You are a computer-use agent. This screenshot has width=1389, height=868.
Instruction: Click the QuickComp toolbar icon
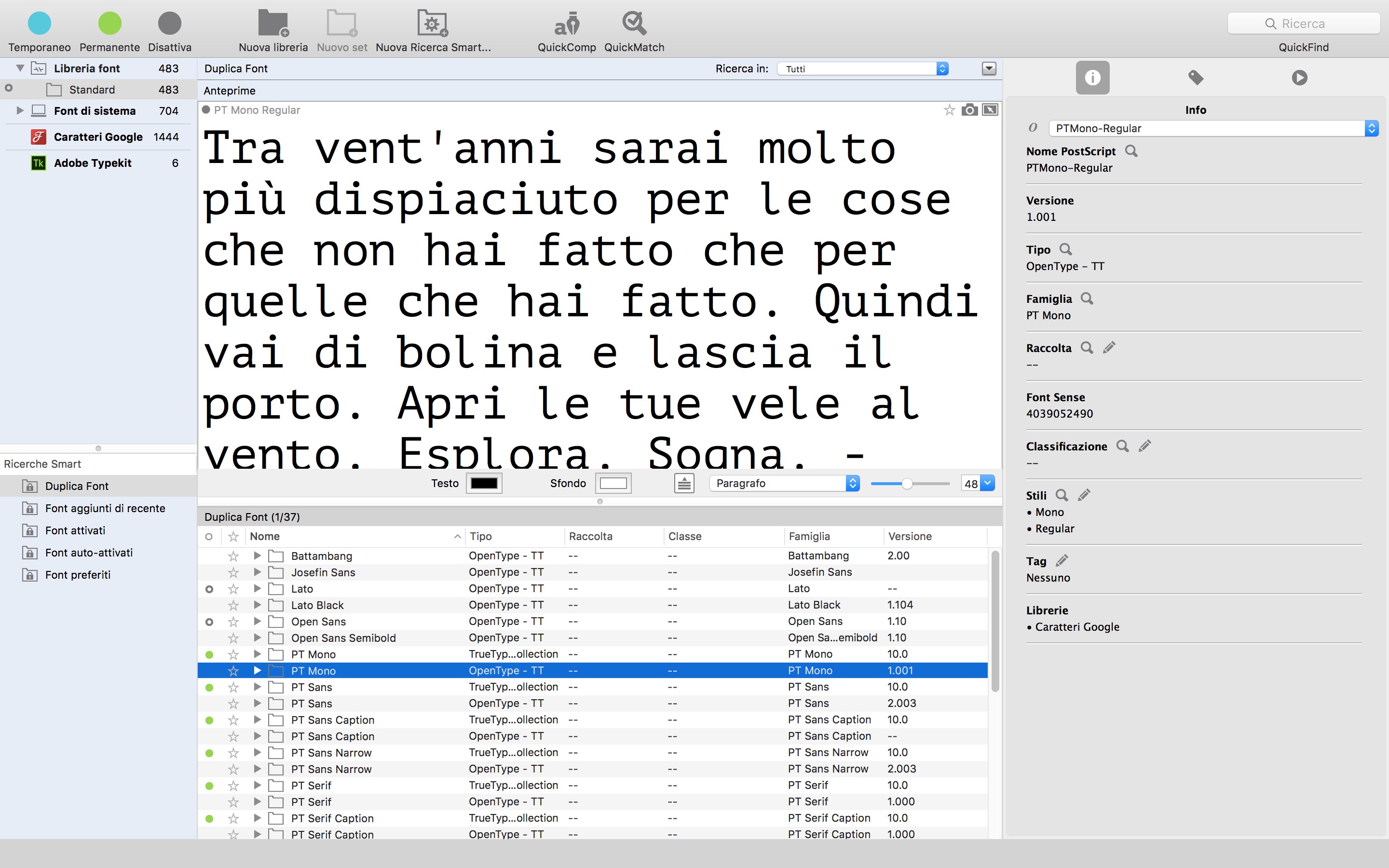click(567, 24)
